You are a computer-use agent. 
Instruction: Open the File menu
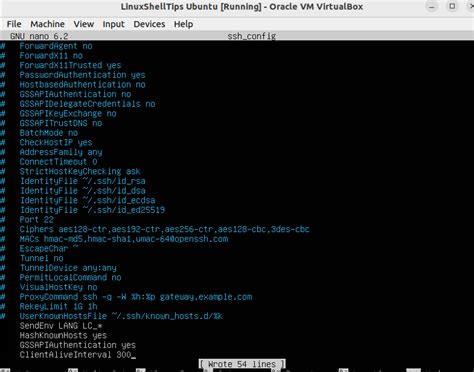(14, 24)
